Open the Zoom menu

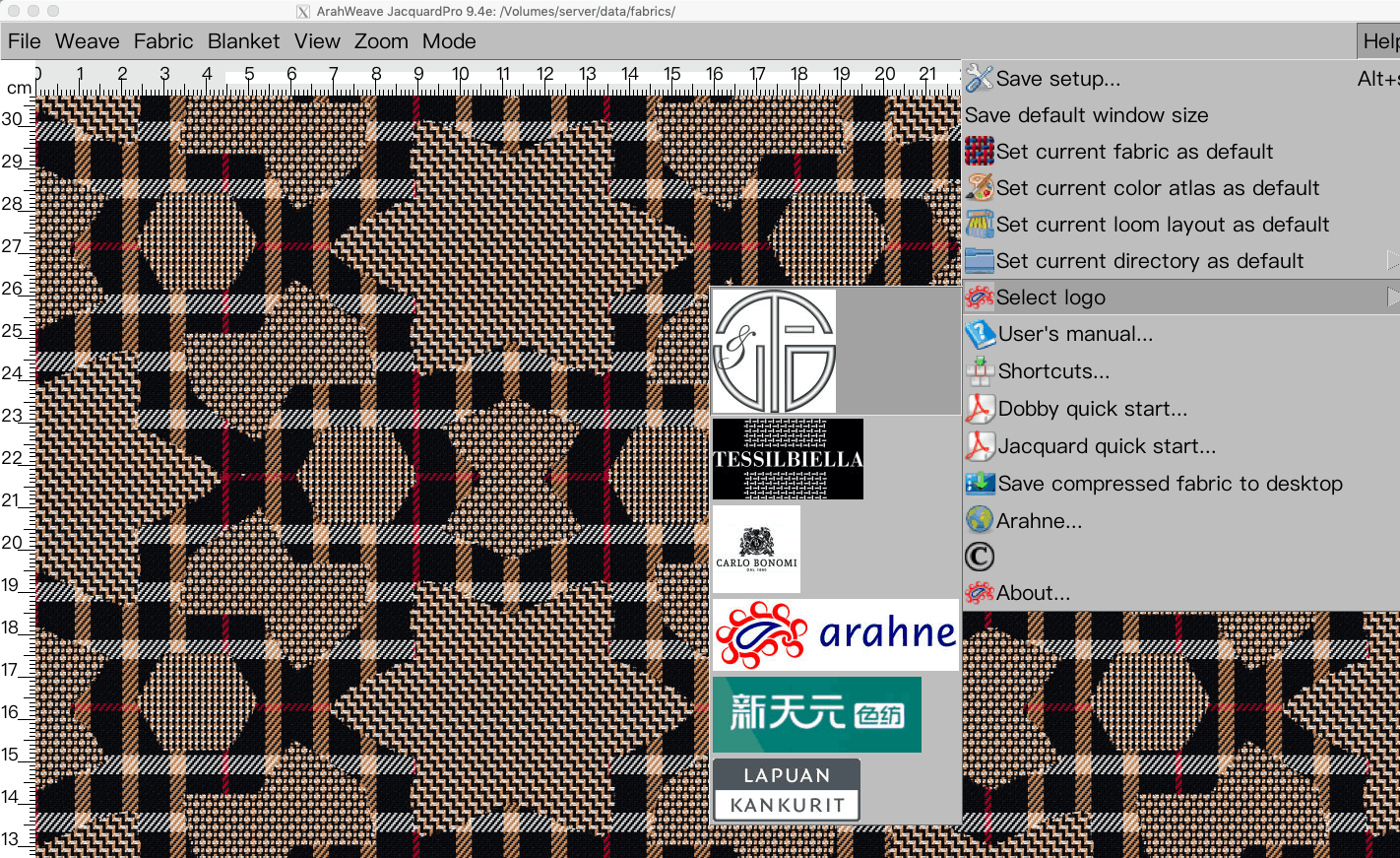(x=381, y=41)
